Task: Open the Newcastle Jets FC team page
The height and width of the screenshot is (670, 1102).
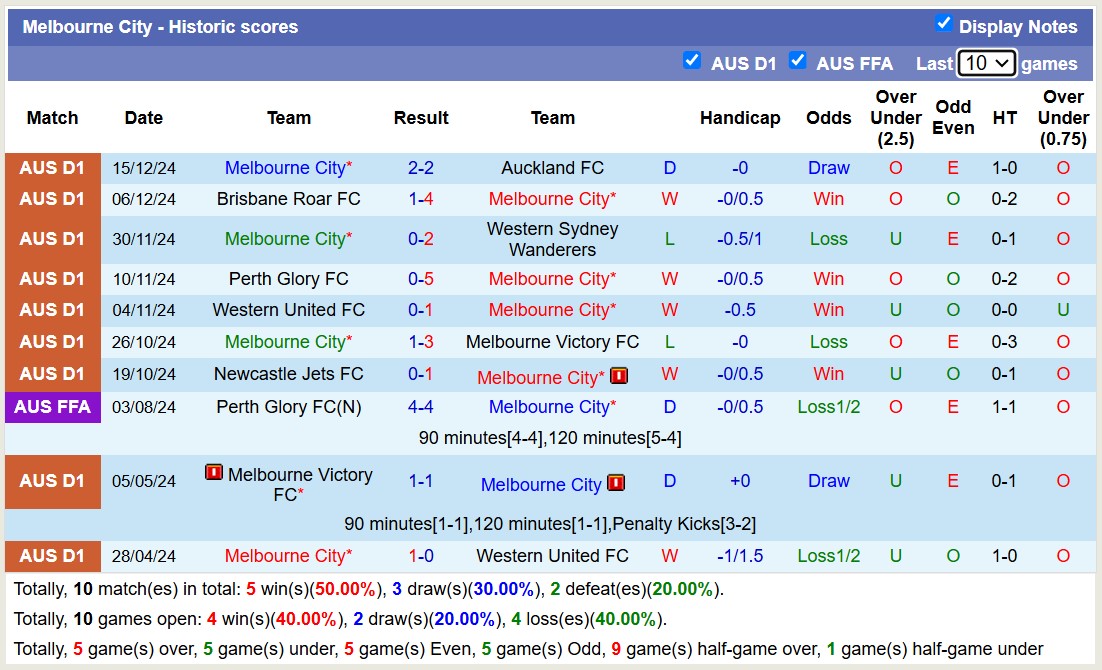Action: pos(288,375)
